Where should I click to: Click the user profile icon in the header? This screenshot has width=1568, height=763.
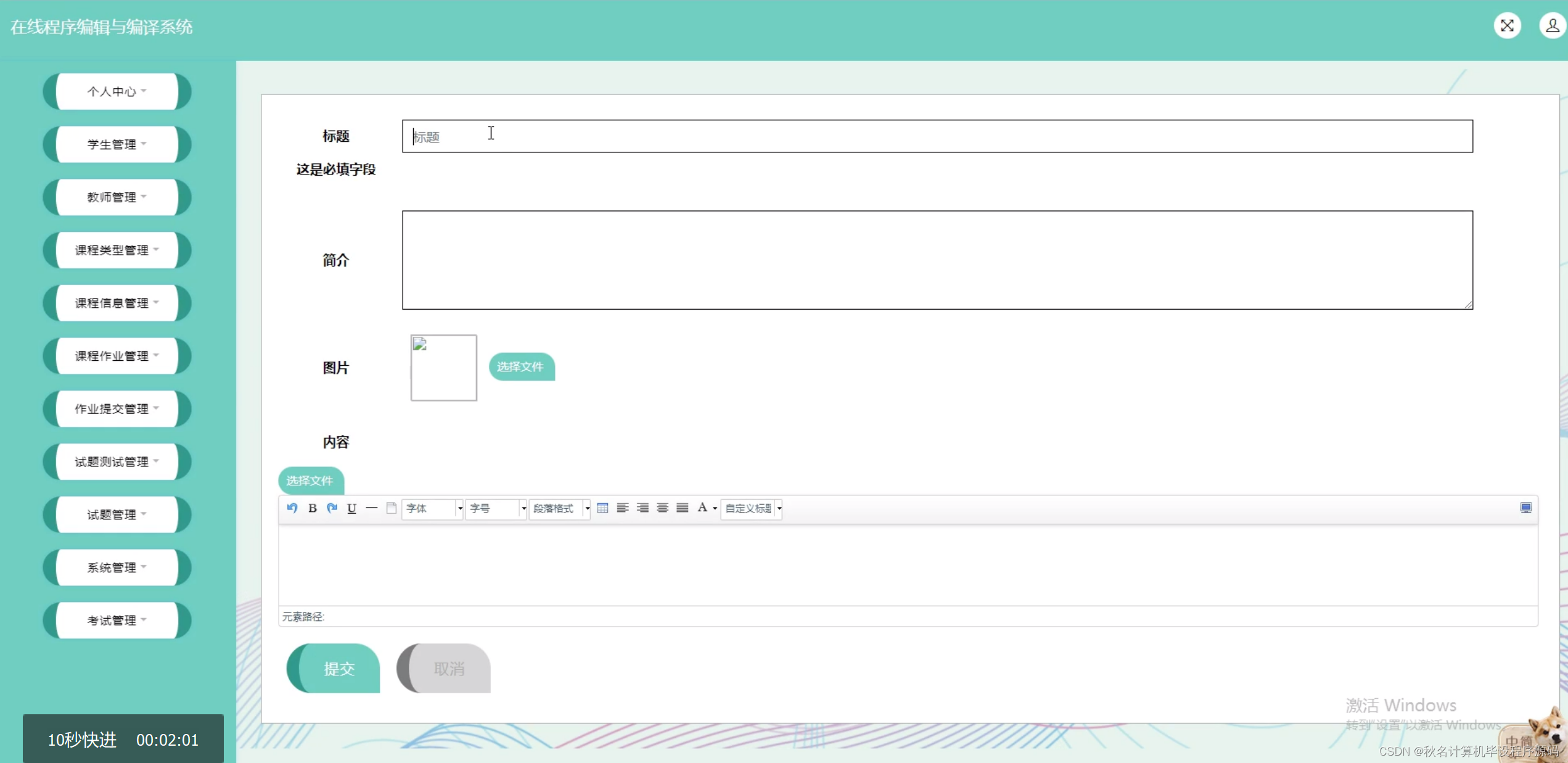click(1552, 26)
